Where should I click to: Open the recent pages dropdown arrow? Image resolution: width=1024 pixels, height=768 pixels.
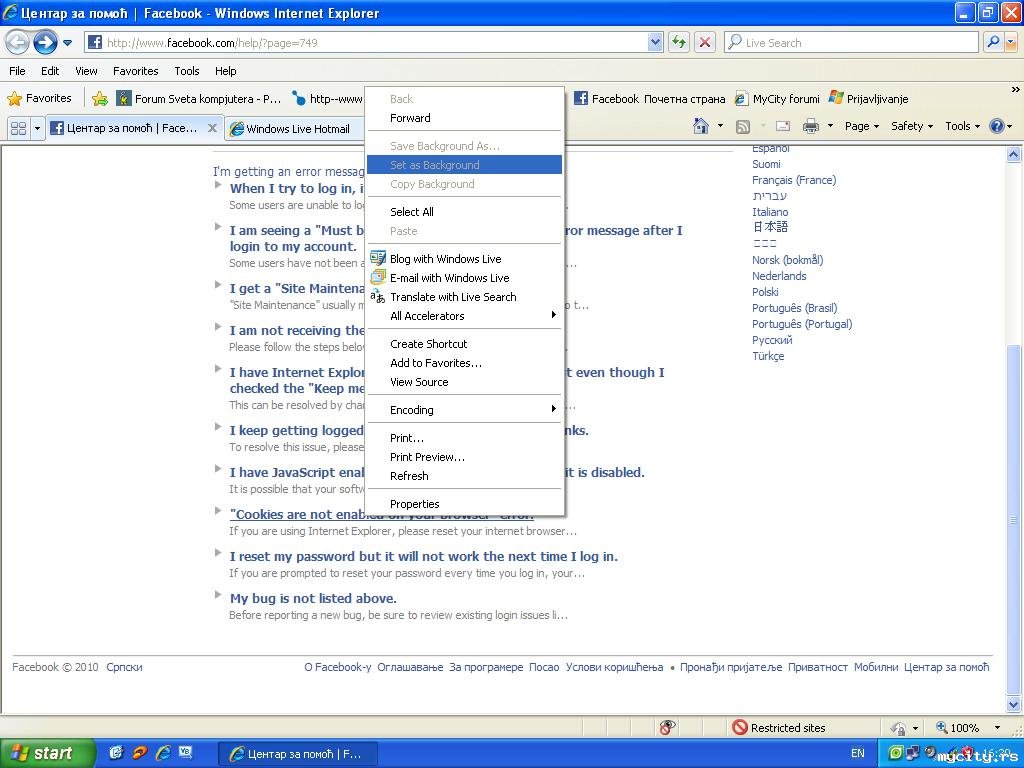[x=67, y=43]
